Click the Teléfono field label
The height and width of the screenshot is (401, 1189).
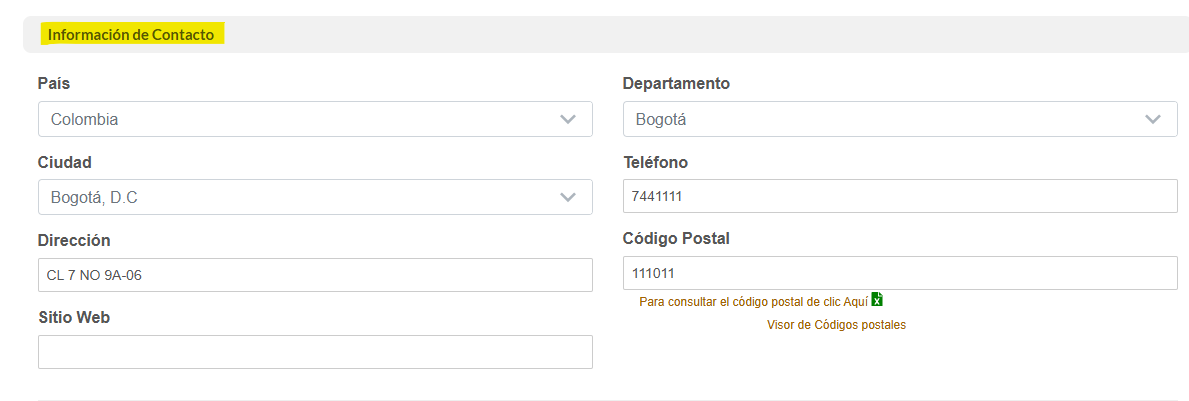pos(655,162)
